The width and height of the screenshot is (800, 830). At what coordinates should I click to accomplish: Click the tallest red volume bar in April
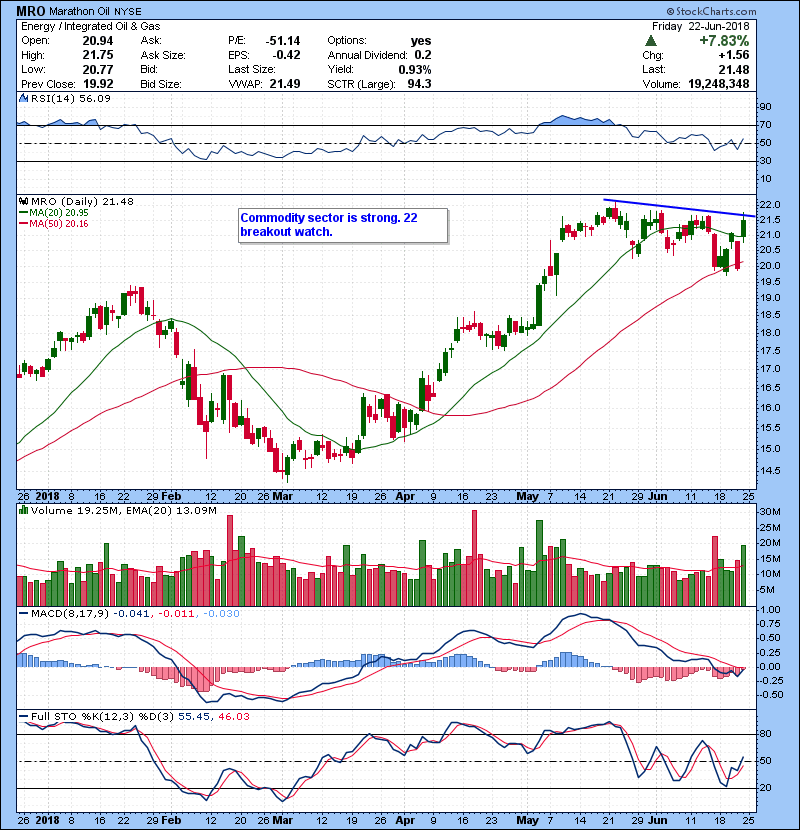tap(474, 558)
